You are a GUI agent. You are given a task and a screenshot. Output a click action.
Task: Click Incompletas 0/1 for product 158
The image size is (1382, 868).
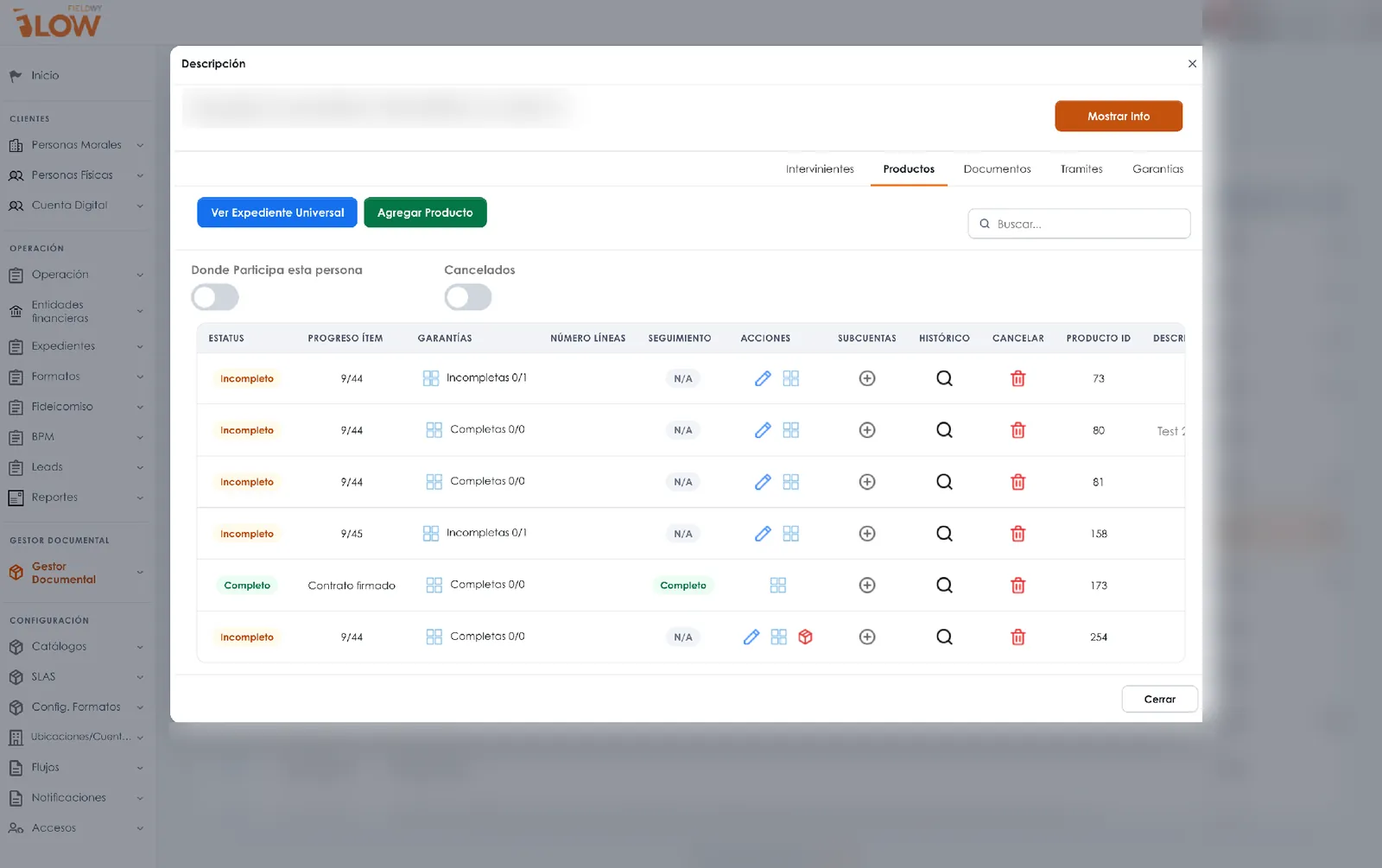click(x=486, y=533)
